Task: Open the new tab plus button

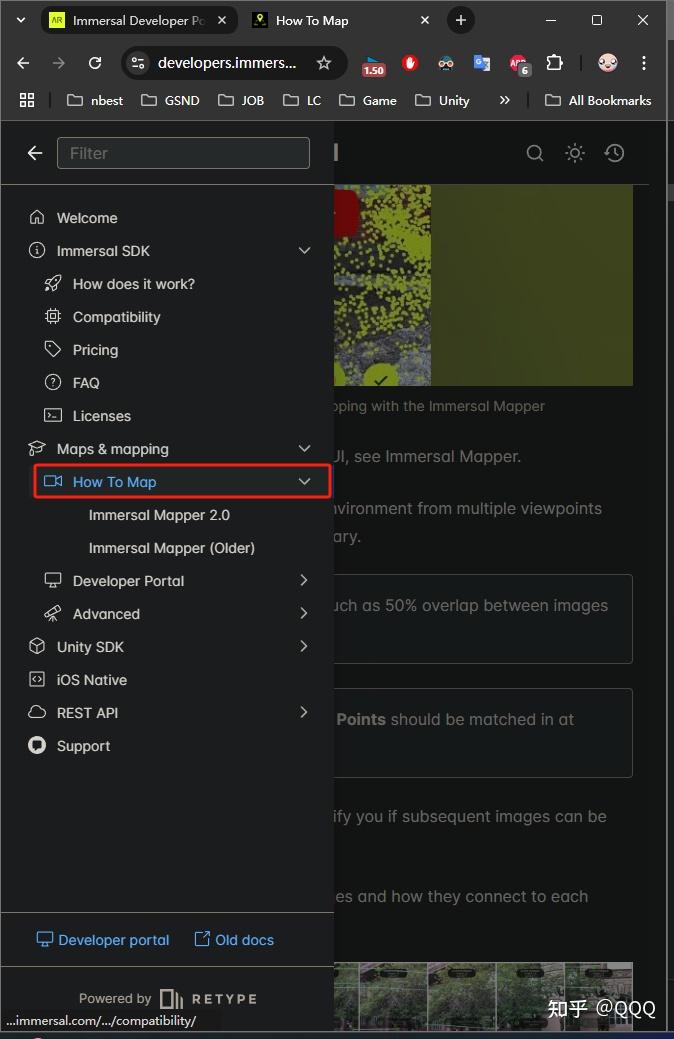Action: (460, 20)
